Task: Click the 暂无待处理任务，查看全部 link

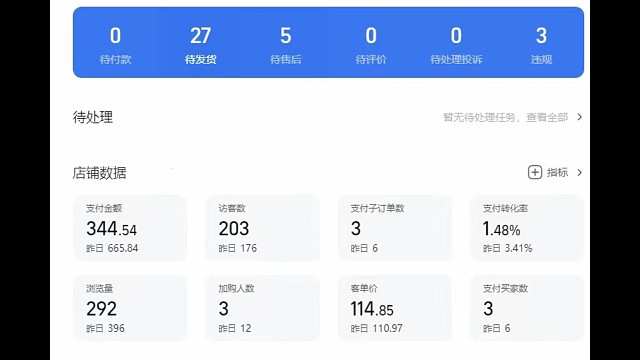Action: click(x=505, y=118)
